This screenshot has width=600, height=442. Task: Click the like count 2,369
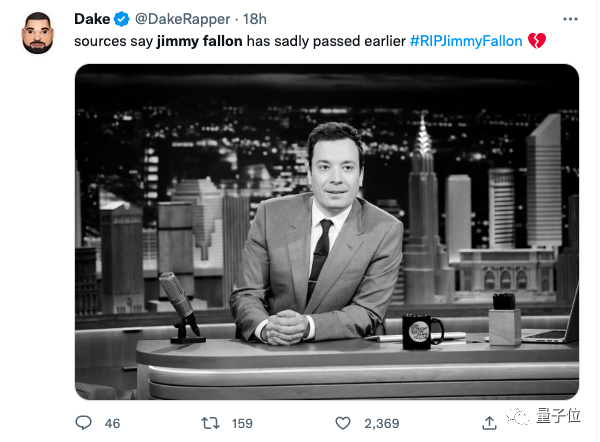coord(381,424)
